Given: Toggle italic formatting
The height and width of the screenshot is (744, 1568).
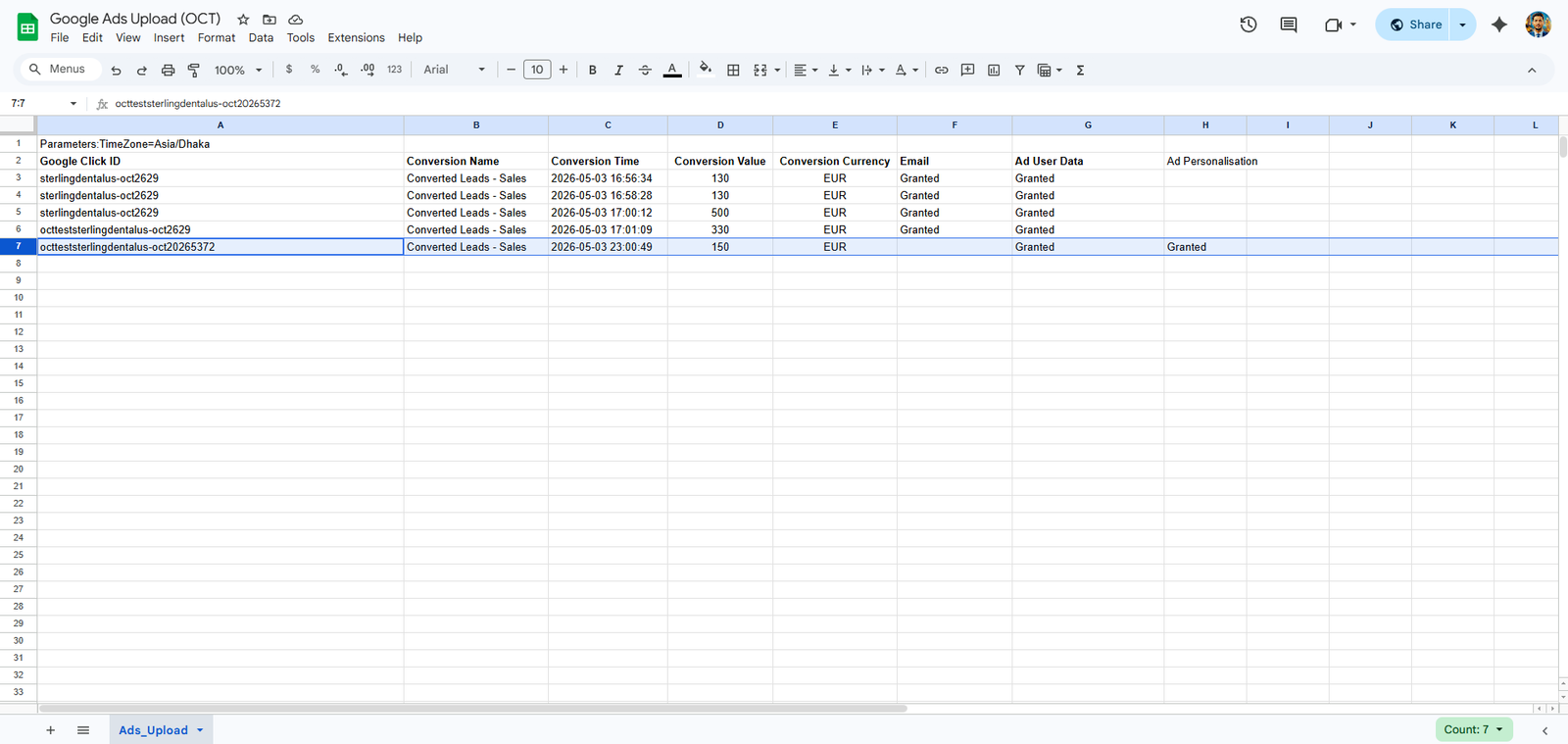Looking at the screenshot, I should pos(618,70).
